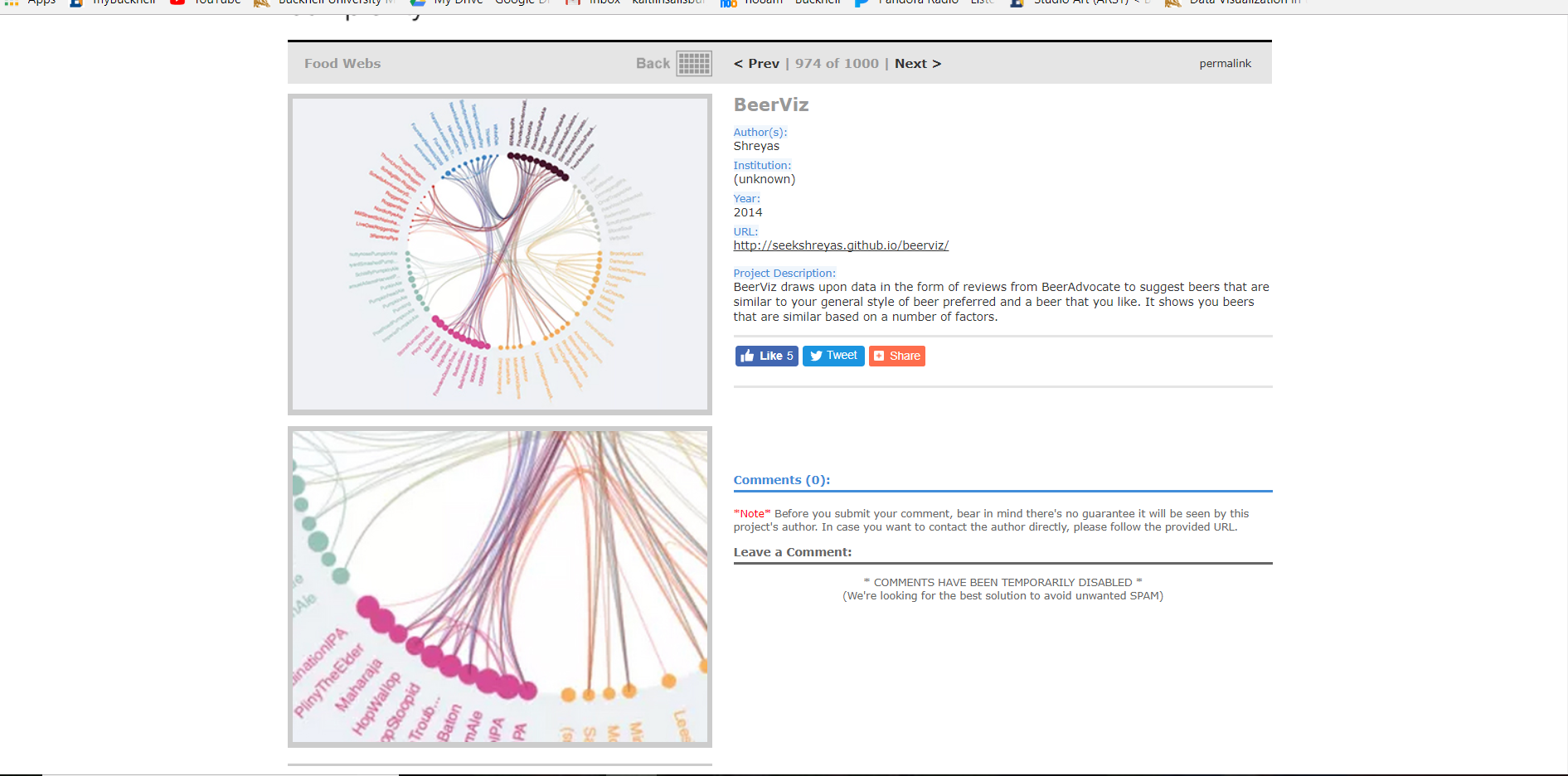1568x776 pixels.
Task: Open the YouTube bookmark icon
Action: coord(177,2)
